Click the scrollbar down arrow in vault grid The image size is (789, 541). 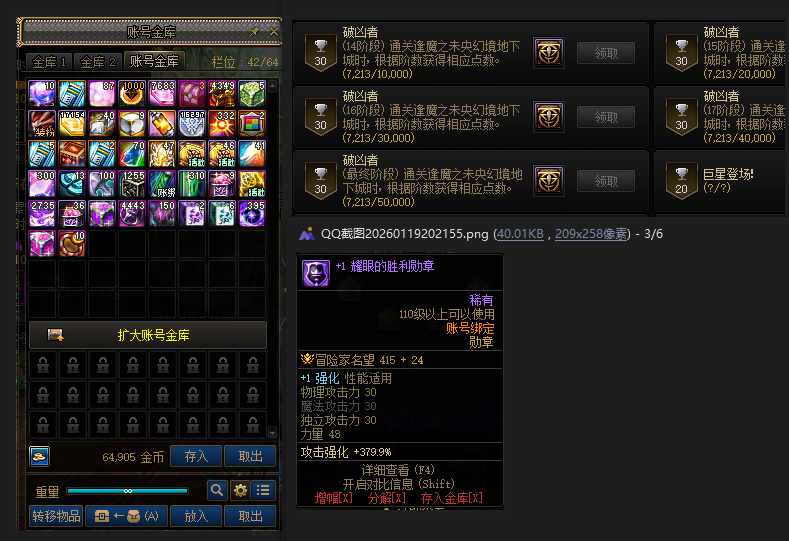[x=272, y=432]
